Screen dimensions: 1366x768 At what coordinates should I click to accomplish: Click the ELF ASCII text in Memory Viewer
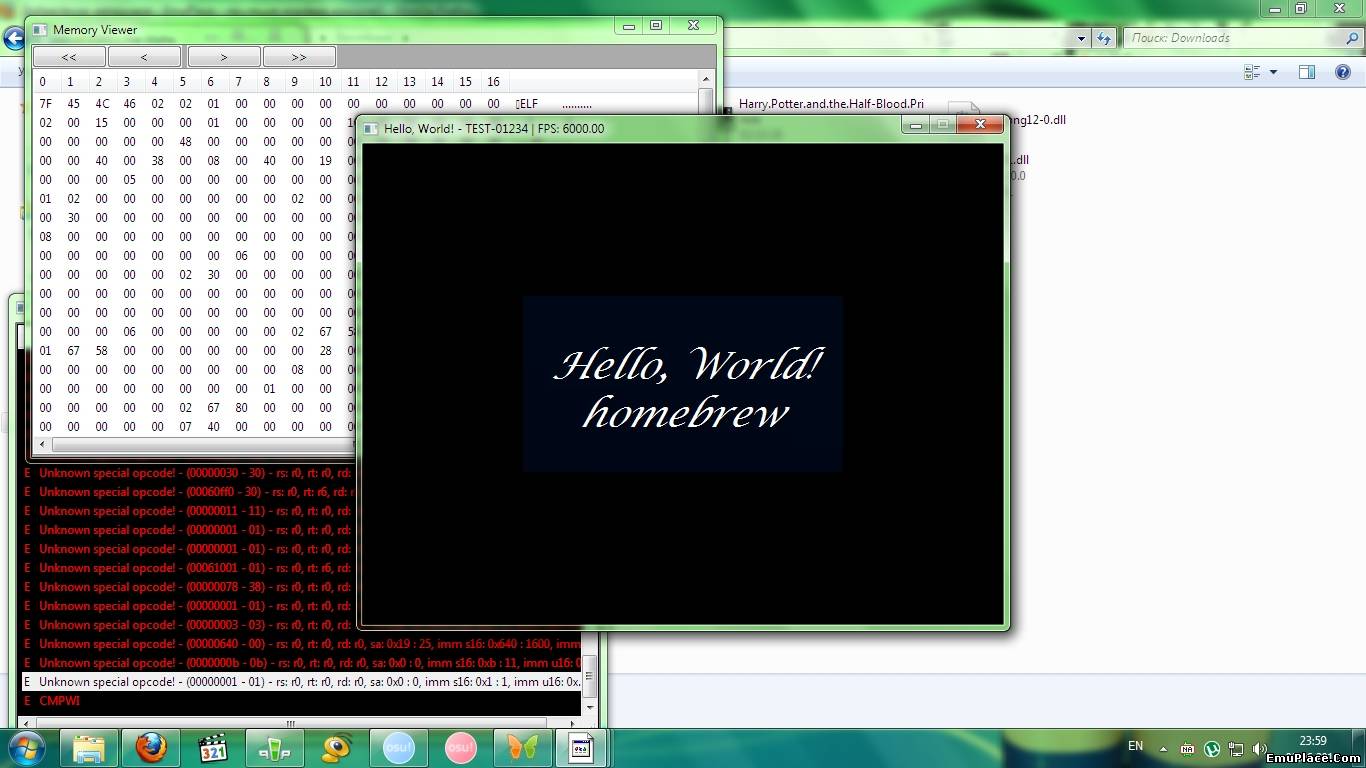coord(528,104)
